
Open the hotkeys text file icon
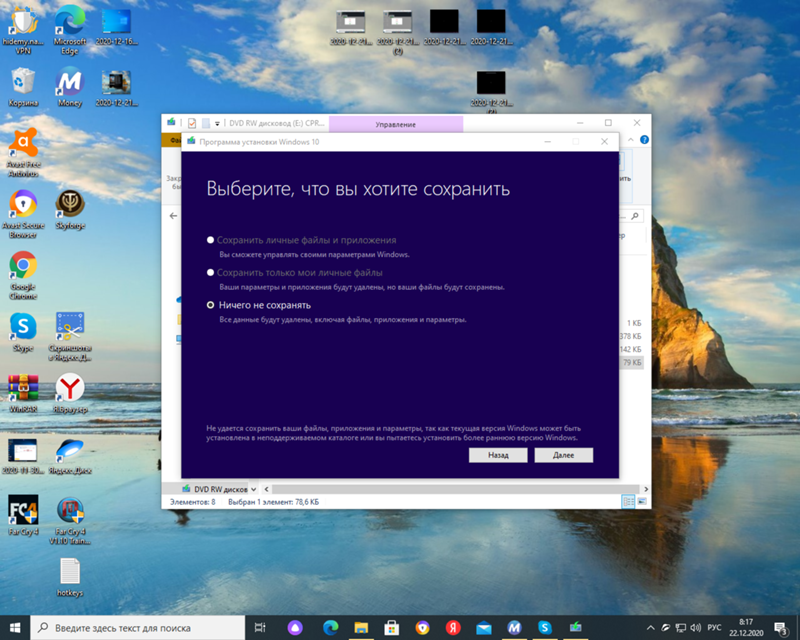click(70, 577)
